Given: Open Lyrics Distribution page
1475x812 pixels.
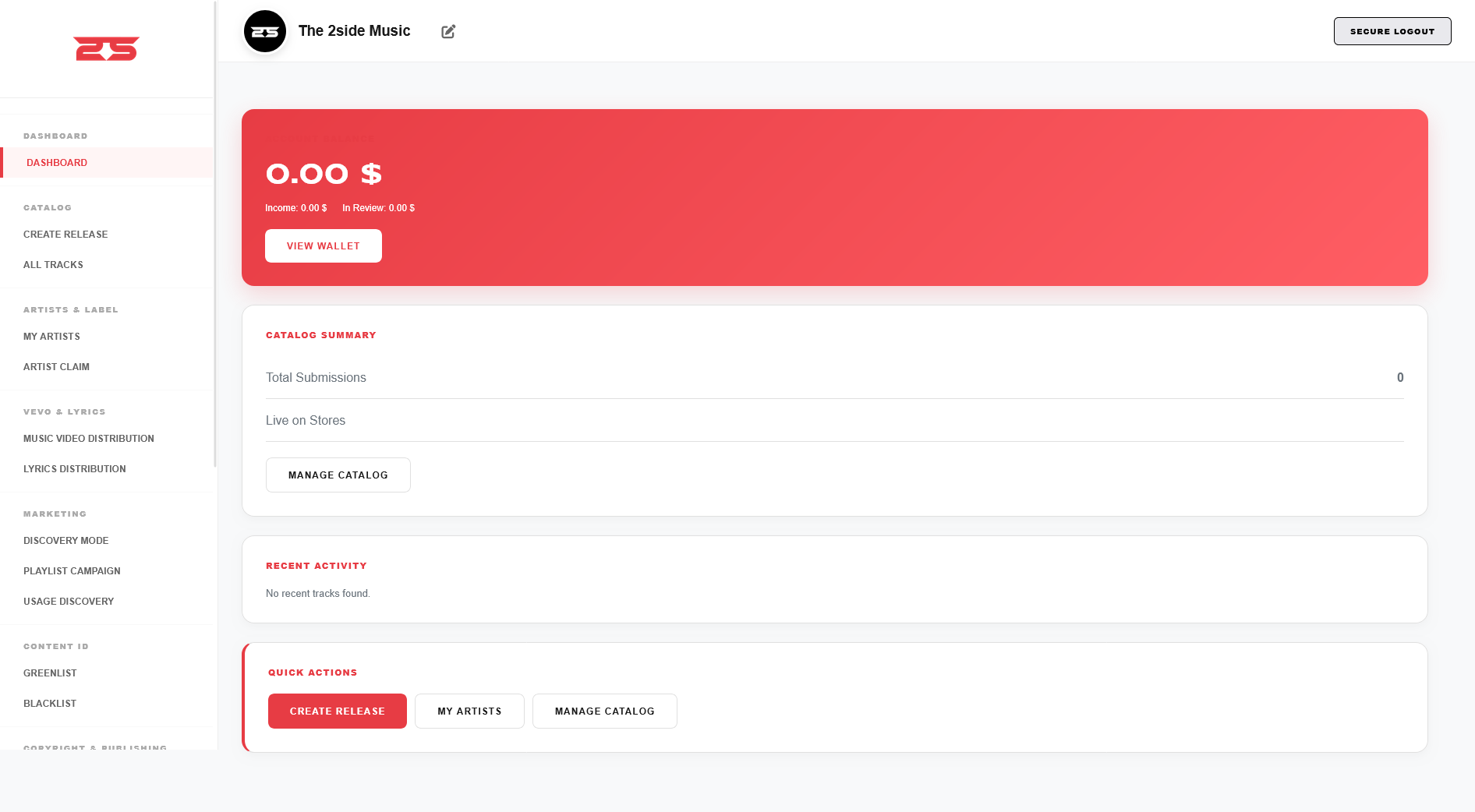Looking at the screenshot, I should [x=75, y=468].
